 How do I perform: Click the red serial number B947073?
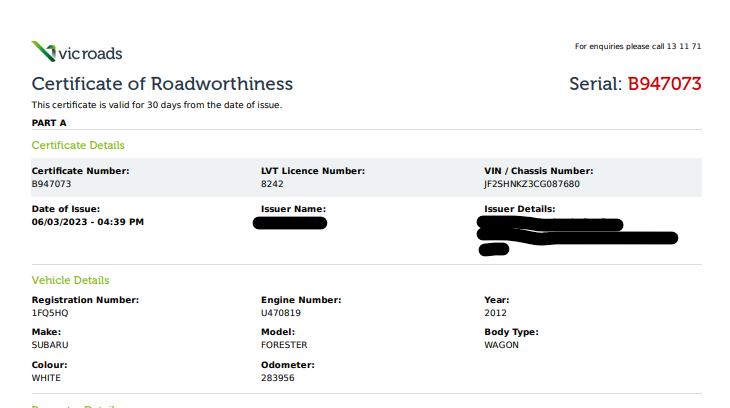tap(664, 84)
